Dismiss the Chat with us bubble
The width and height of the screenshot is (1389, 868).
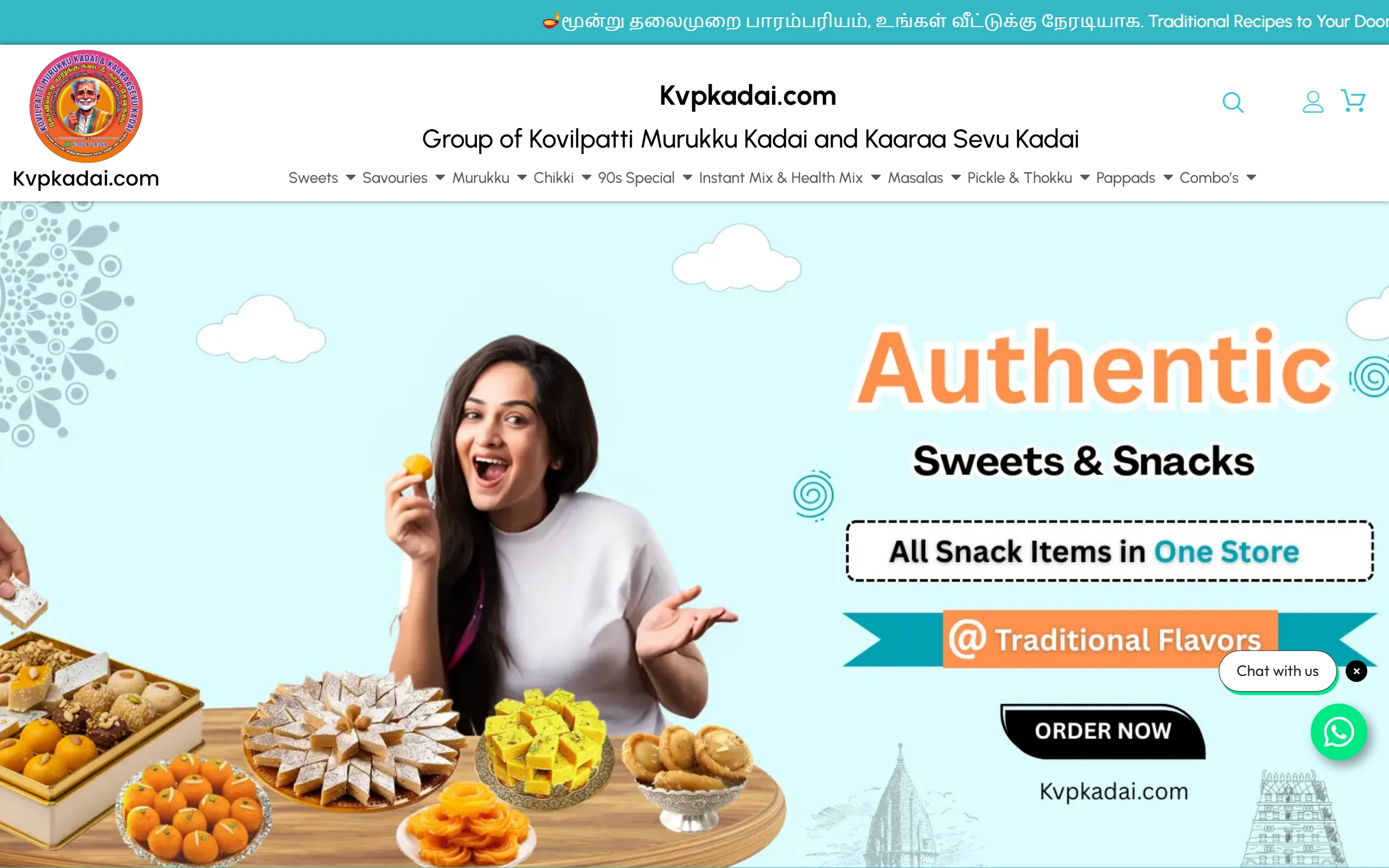pos(1356,671)
